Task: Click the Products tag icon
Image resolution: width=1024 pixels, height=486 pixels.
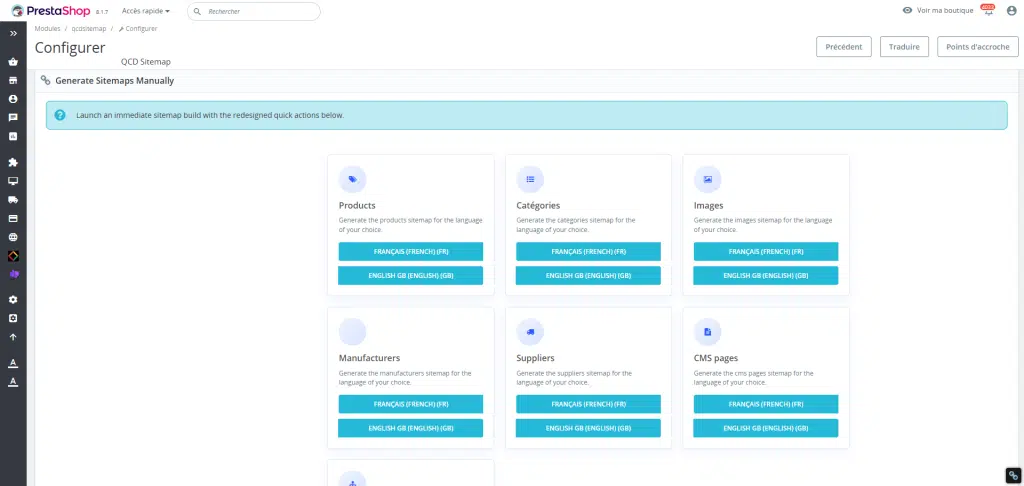Action: click(x=353, y=179)
